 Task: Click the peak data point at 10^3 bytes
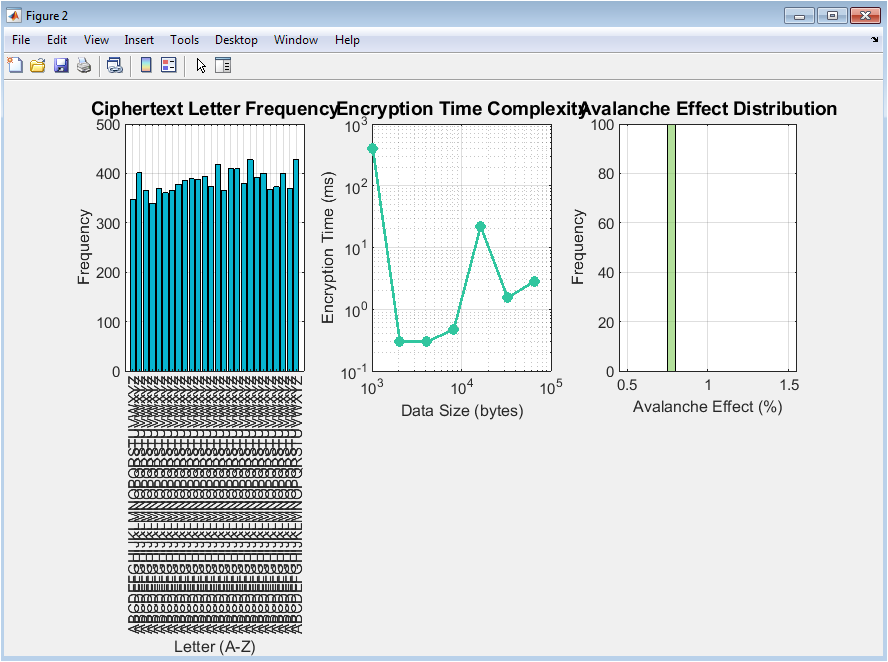(x=372, y=149)
